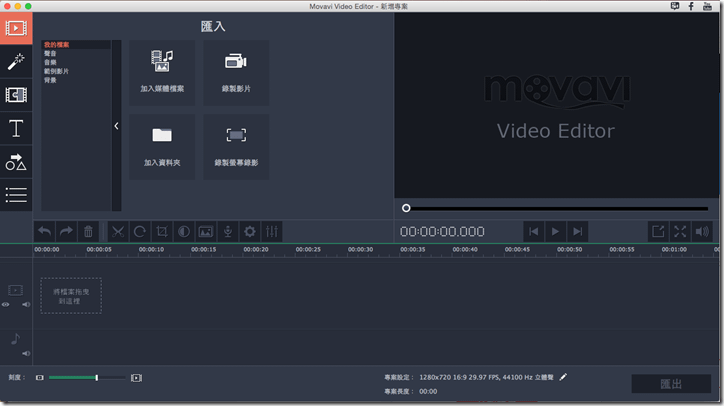Click the 00:00:10 timeline ruler mark
The height and width of the screenshot is (406, 724).
[x=151, y=249]
